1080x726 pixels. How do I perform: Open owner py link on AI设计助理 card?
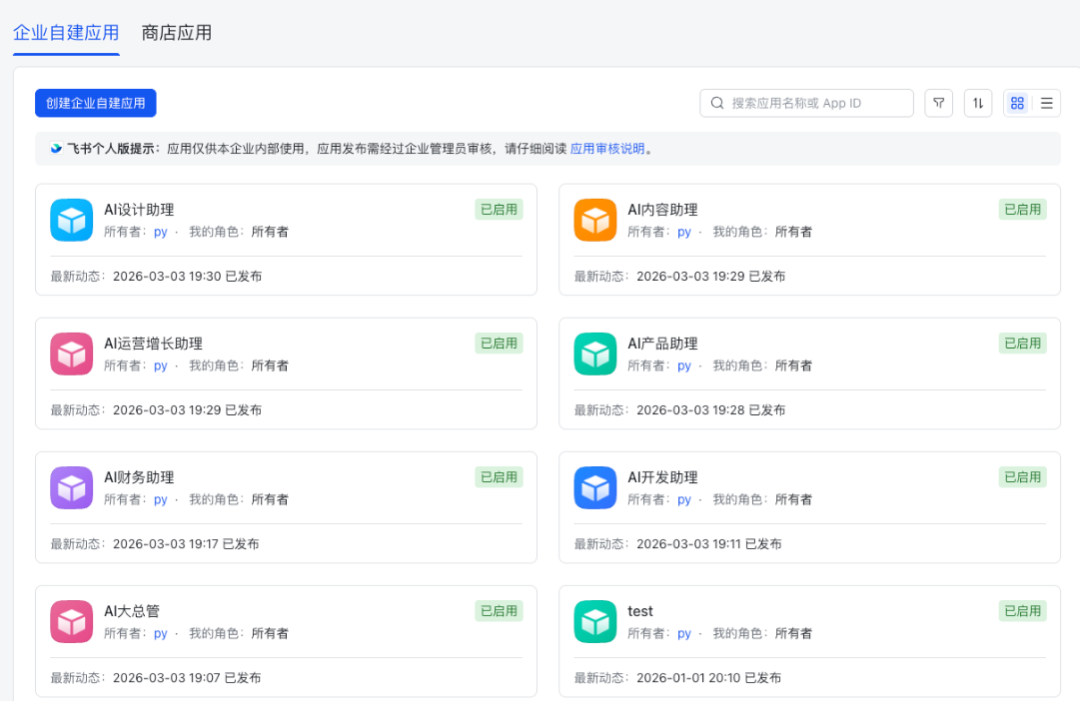click(160, 232)
